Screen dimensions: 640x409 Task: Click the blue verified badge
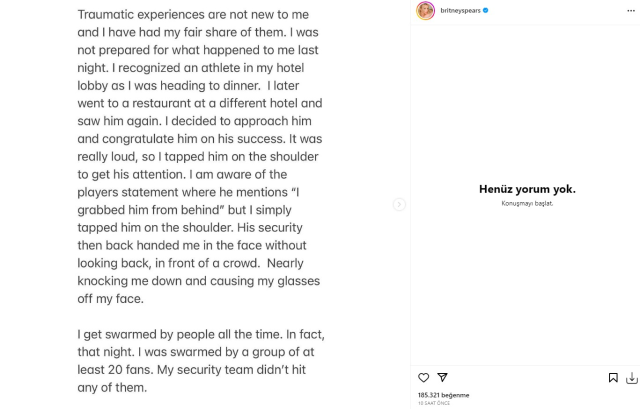click(x=486, y=11)
